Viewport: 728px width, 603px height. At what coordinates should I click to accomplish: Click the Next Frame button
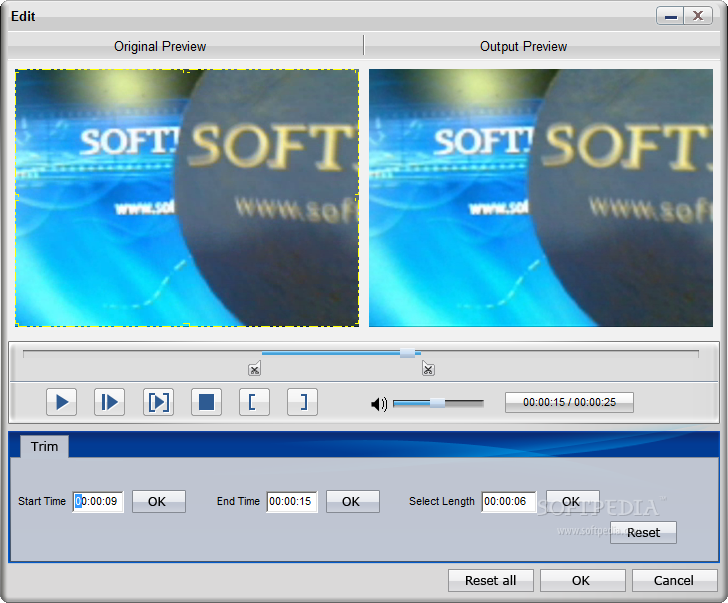[x=110, y=402]
